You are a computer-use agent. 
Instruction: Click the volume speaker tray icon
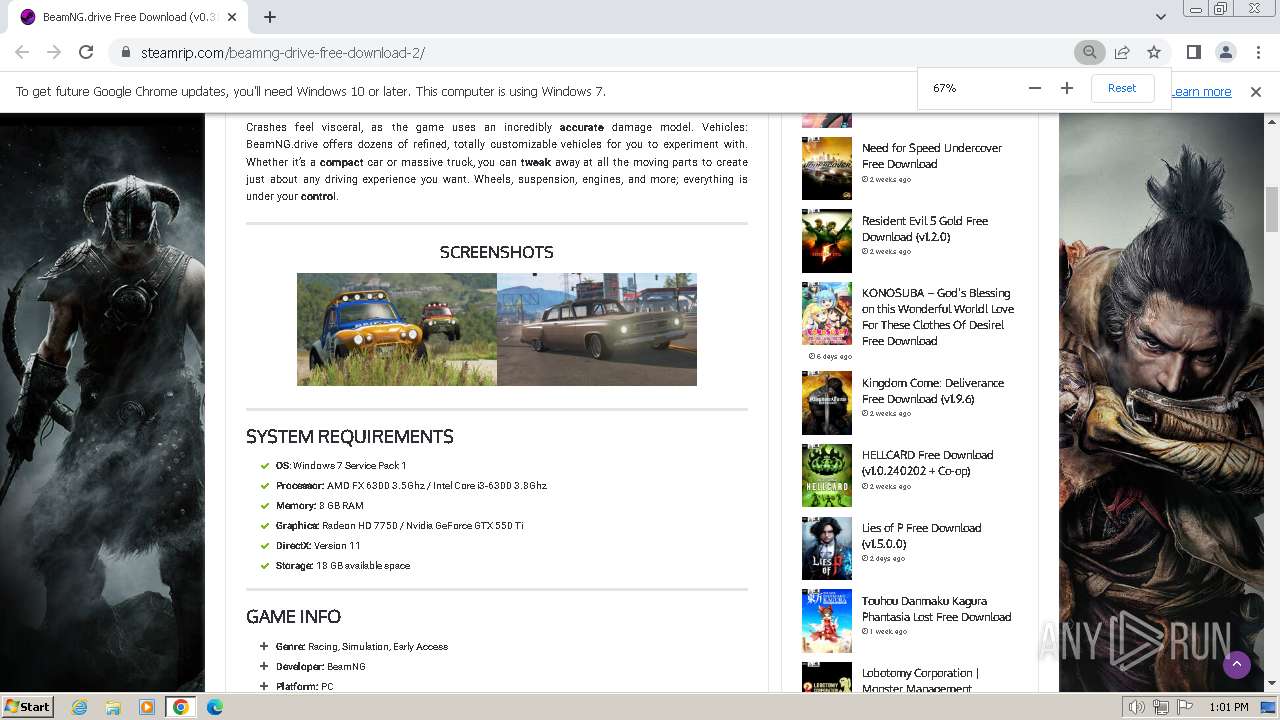pos(1137,707)
